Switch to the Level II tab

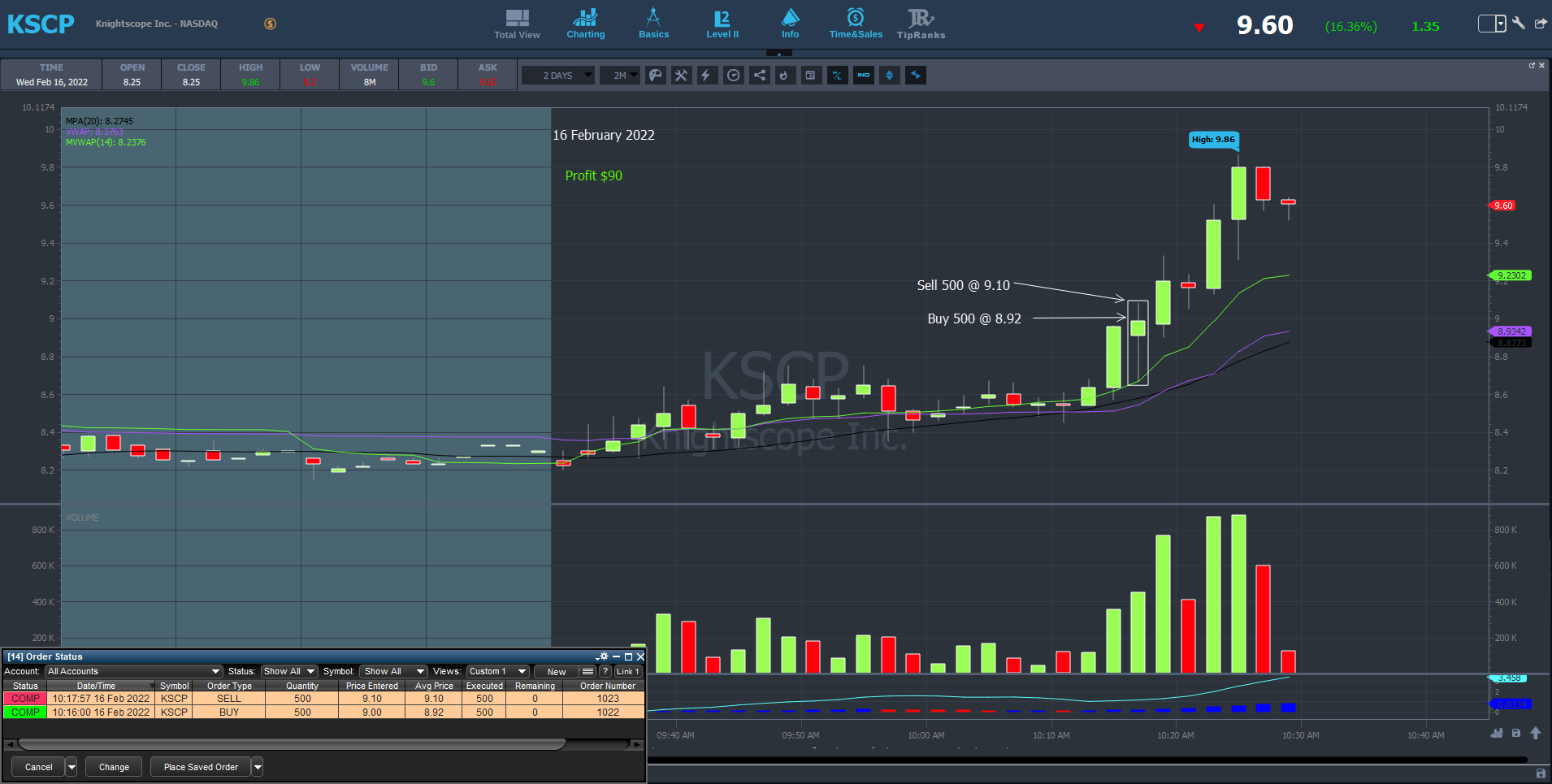pos(722,24)
